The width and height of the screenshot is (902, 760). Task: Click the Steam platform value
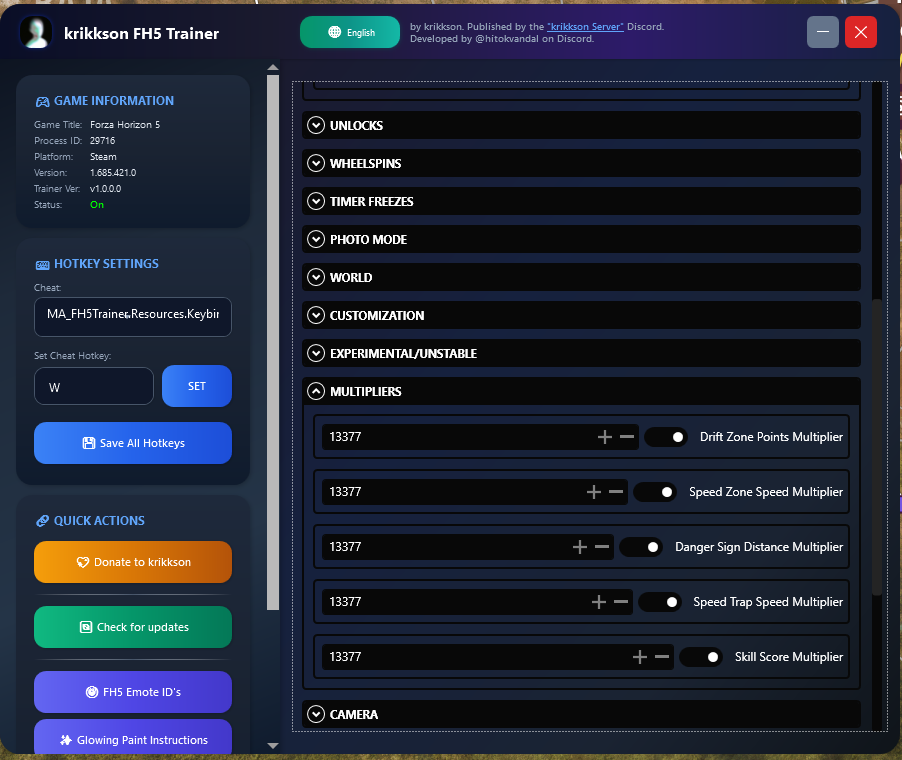103,157
